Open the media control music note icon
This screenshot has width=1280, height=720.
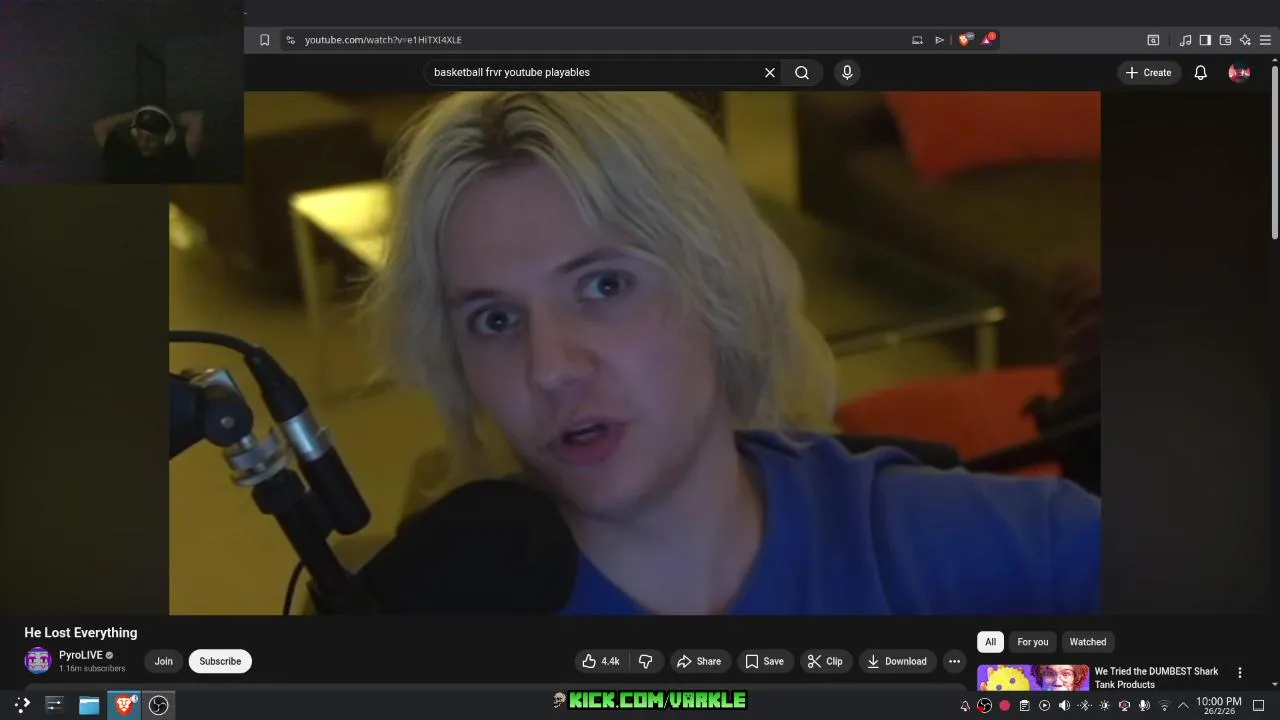(1185, 40)
